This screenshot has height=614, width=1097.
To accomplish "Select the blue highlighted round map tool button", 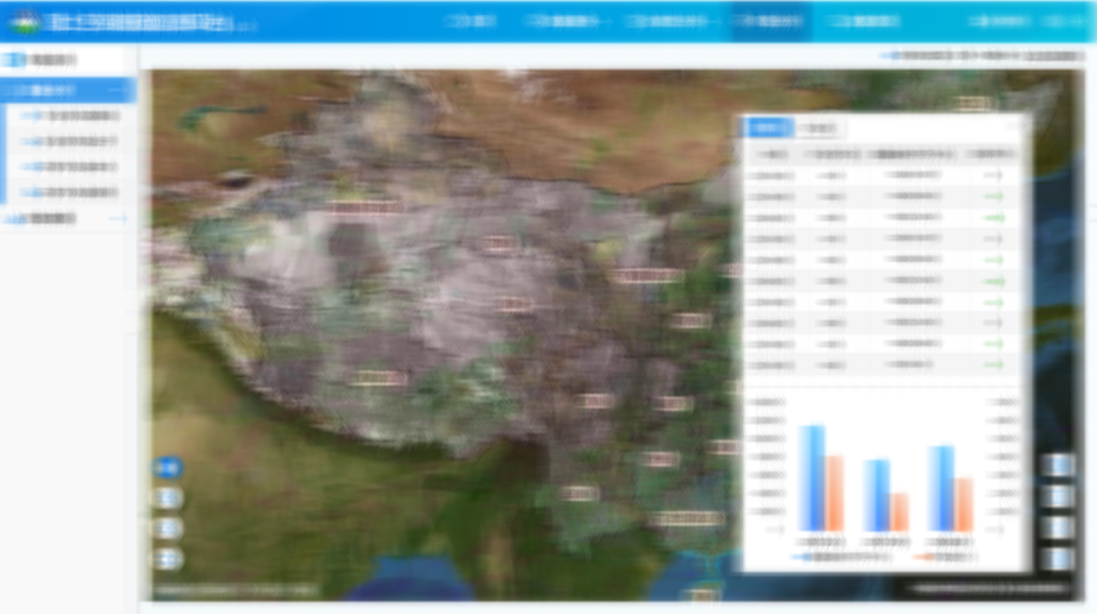I will click(167, 467).
